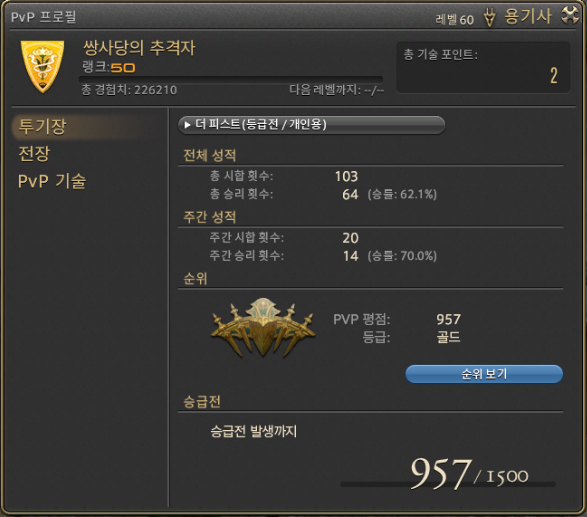This screenshot has height=517, width=587.
Task: Click the promotion progress bar at 957/1500
Action: (x=448, y=484)
